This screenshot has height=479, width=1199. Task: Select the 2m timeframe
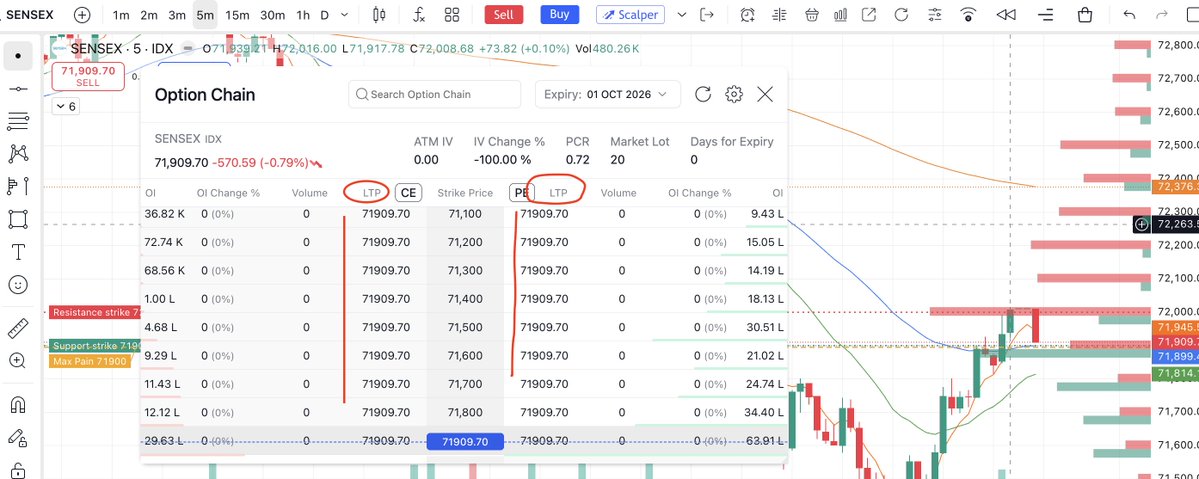pos(149,15)
